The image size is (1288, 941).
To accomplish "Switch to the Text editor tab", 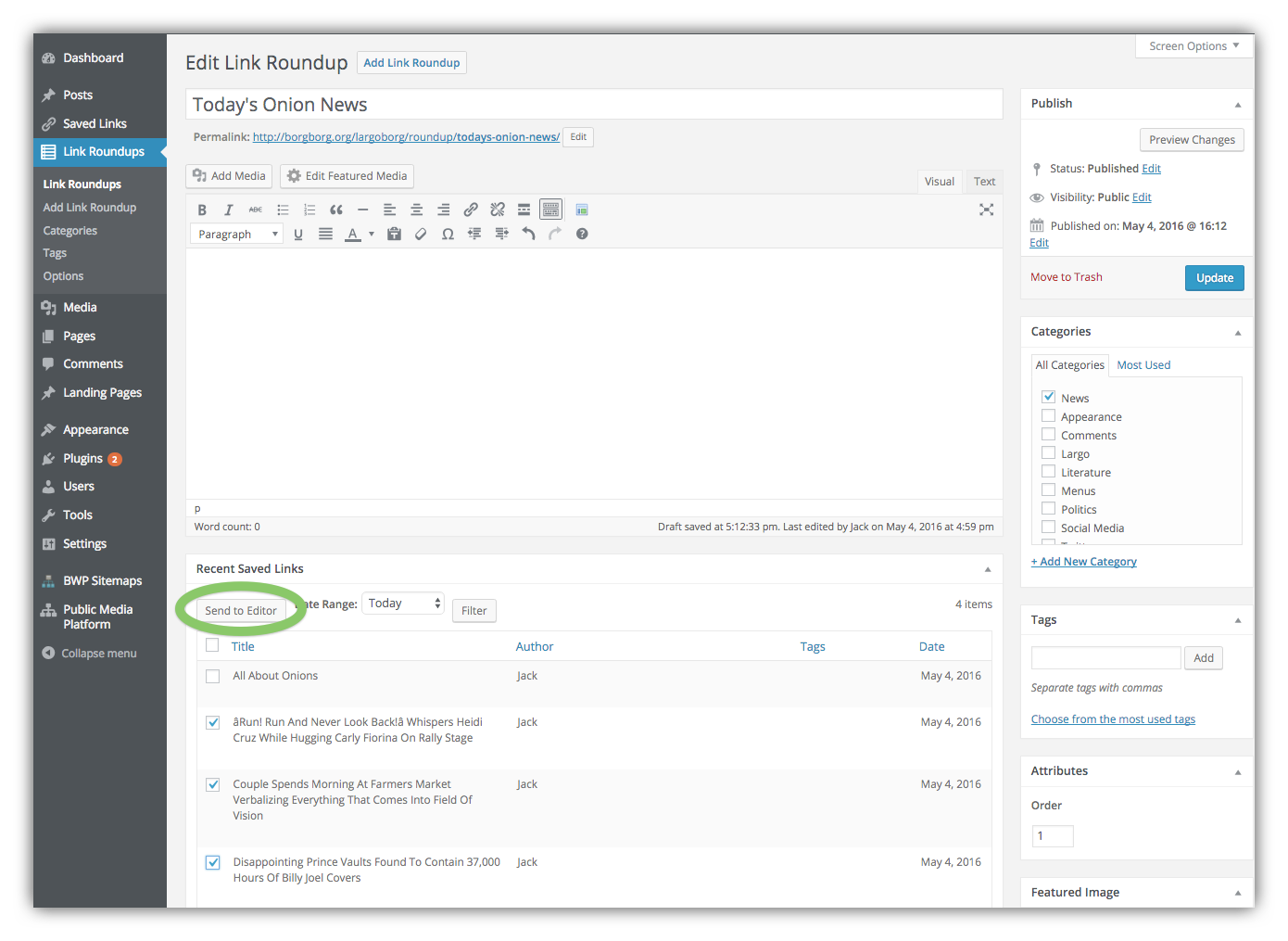I will pos(984,182).
